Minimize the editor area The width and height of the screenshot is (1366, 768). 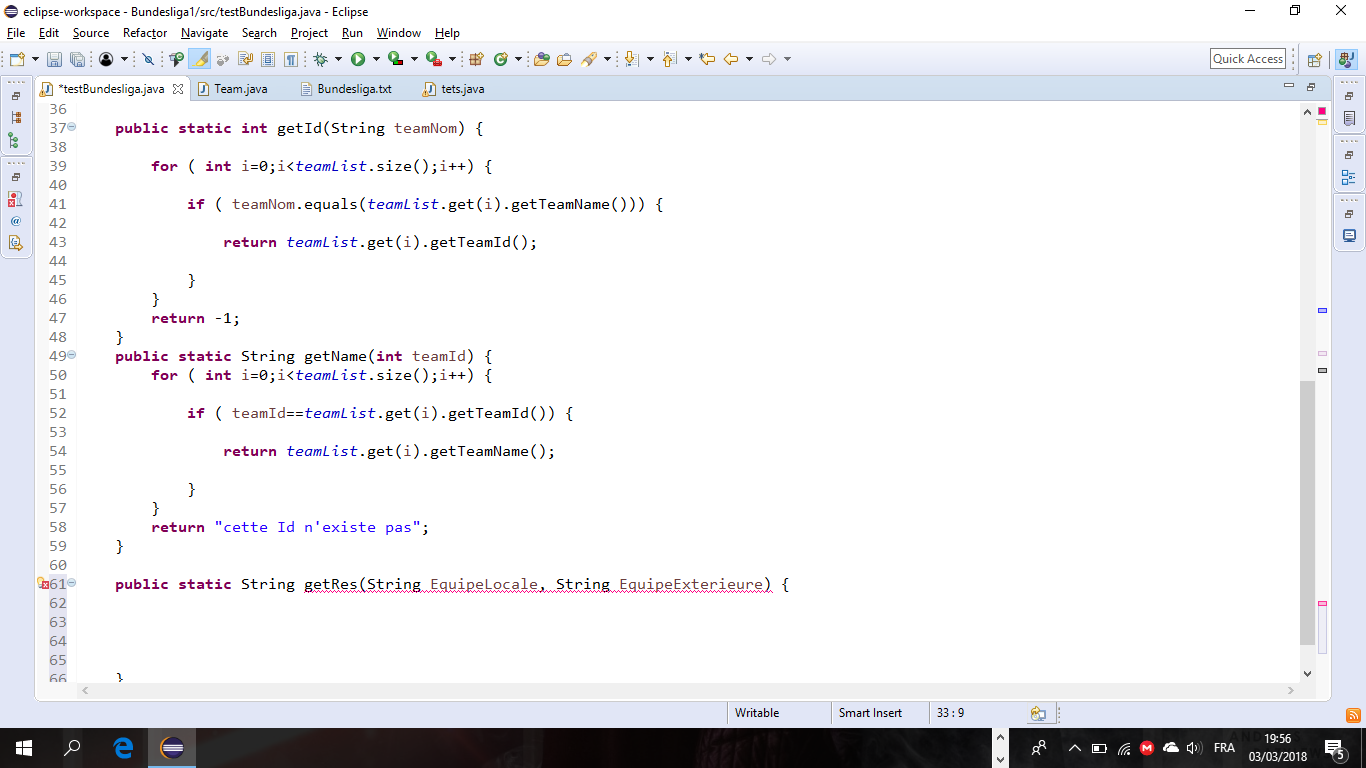pos(1289,87)
